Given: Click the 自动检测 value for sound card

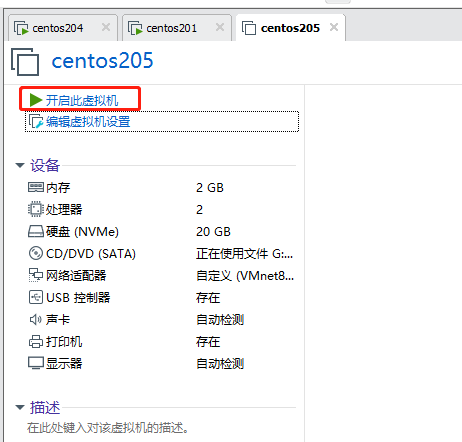Looking at the screenshot, I should (x=220, y=320).
